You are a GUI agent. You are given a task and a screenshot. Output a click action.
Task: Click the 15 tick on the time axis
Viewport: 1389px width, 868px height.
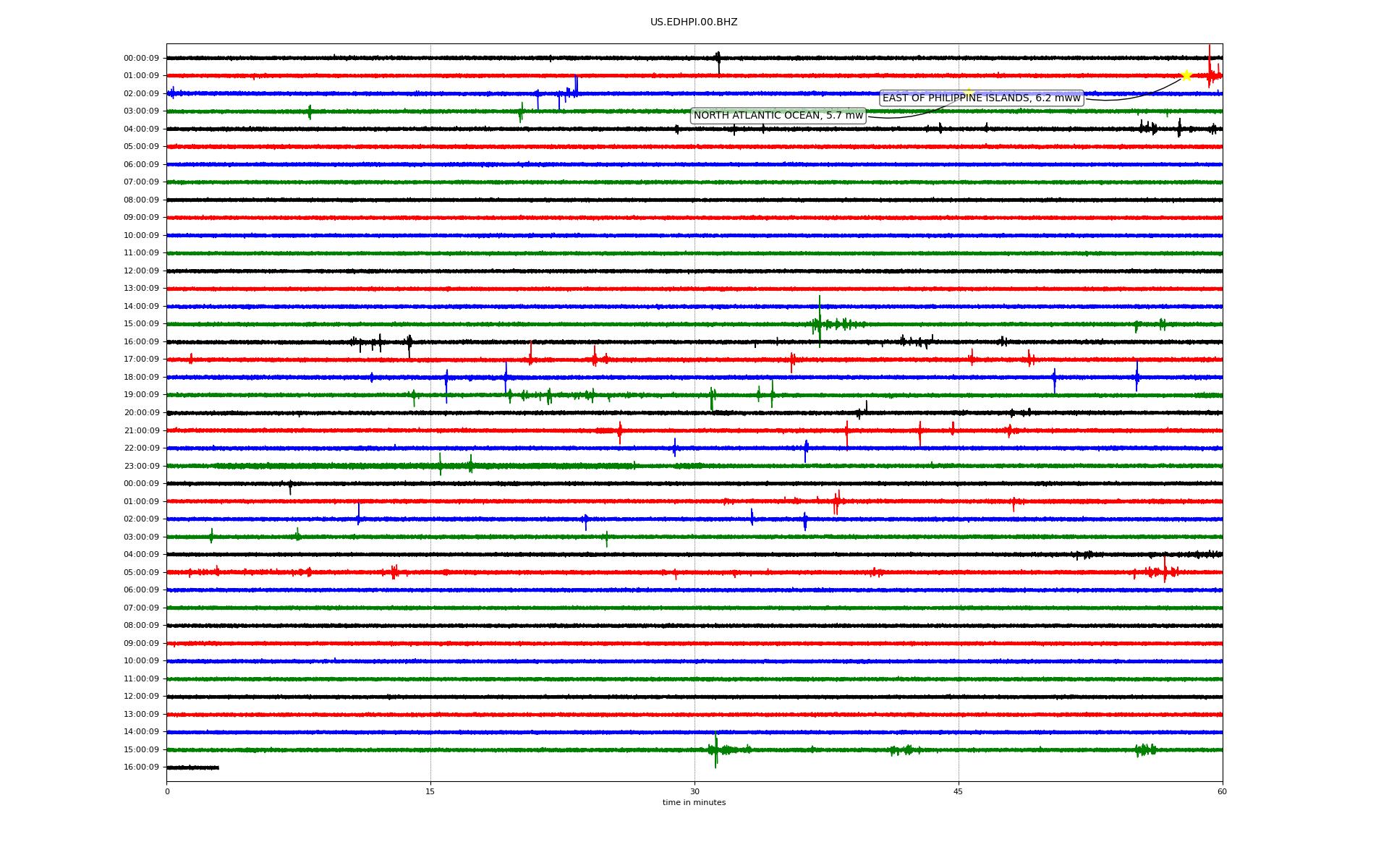coord(430,791)
